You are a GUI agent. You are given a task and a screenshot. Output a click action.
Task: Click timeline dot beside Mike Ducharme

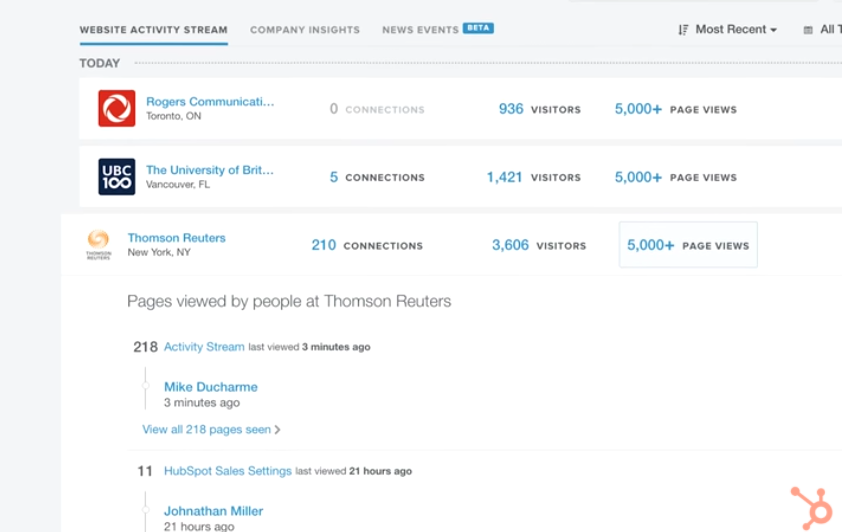coord(146,386)
